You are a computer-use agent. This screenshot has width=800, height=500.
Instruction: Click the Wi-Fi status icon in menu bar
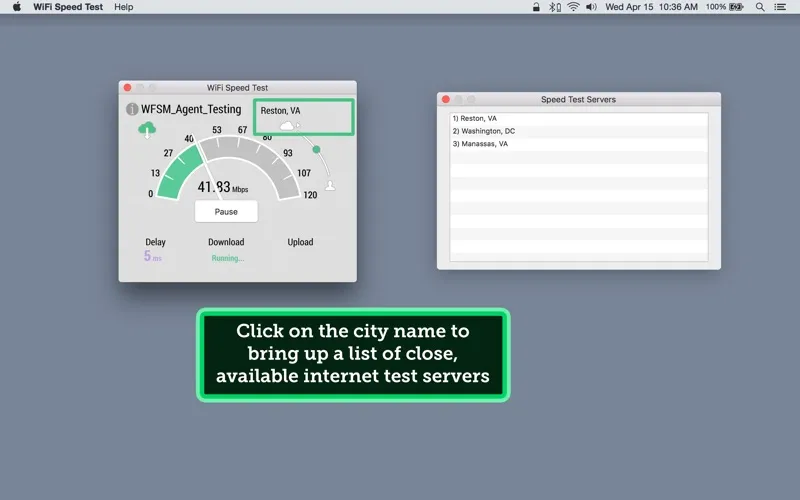[x=573, y=7]
